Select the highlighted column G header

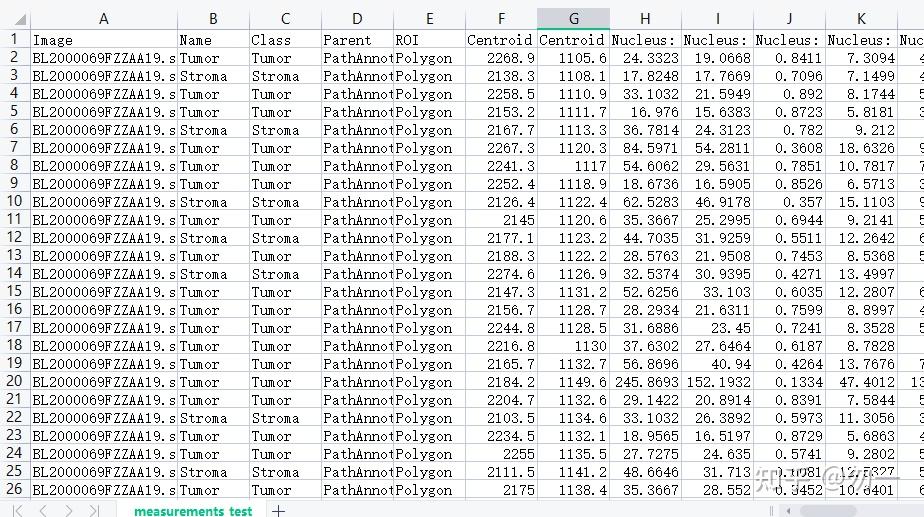point(573,19)
